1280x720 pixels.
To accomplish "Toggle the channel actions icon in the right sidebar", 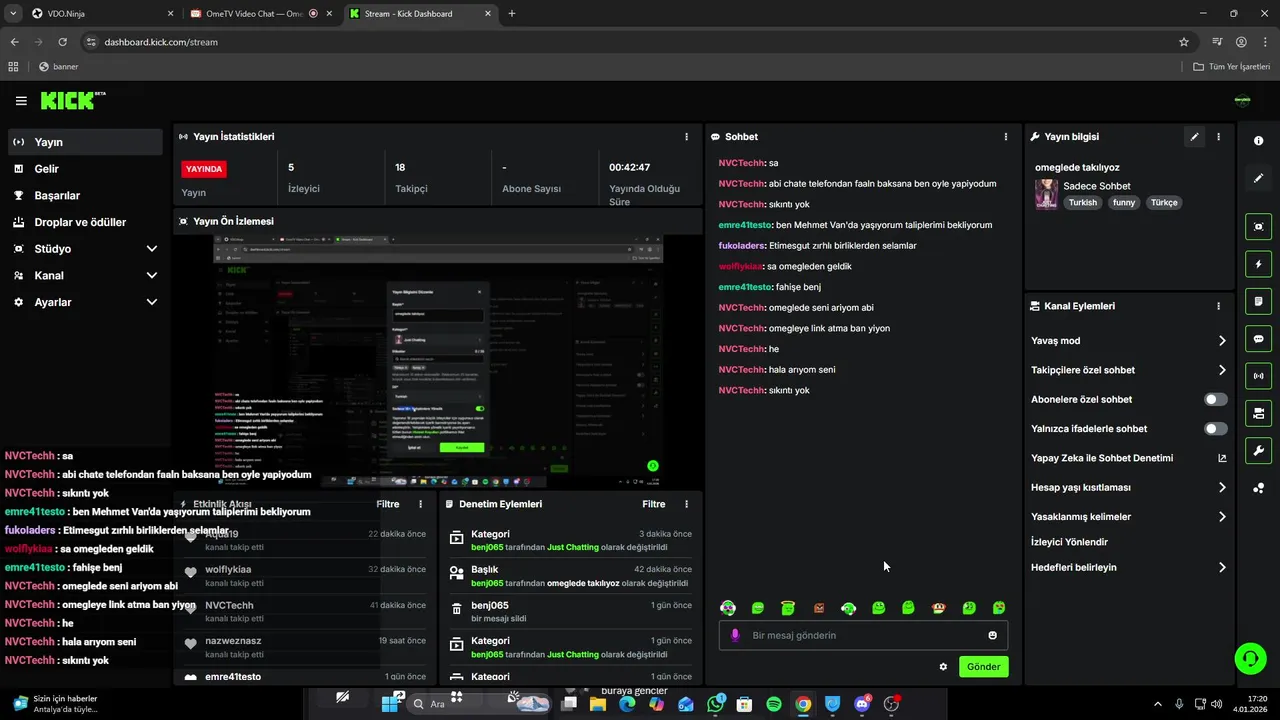I will (1258, 413).
